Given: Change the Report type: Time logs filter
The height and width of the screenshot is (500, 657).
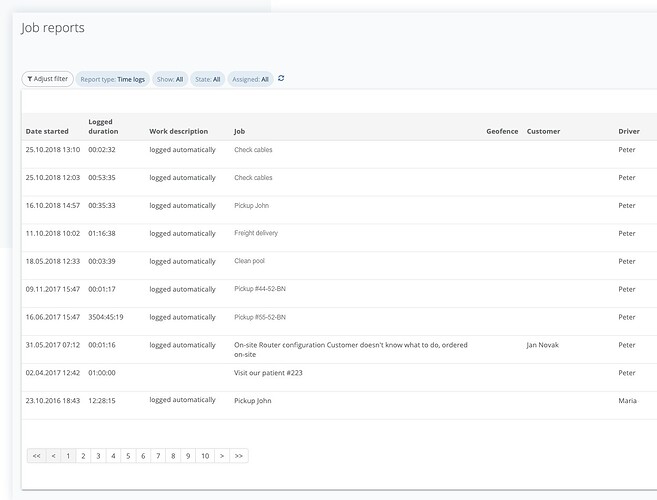Looking at the screenshot, I should click(x=113, y=79).
